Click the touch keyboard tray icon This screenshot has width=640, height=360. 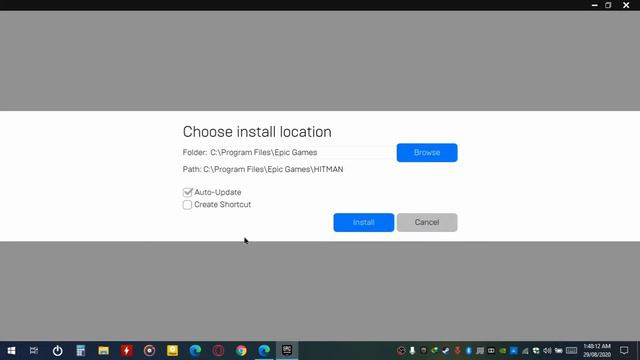click(x=571, y=351)
